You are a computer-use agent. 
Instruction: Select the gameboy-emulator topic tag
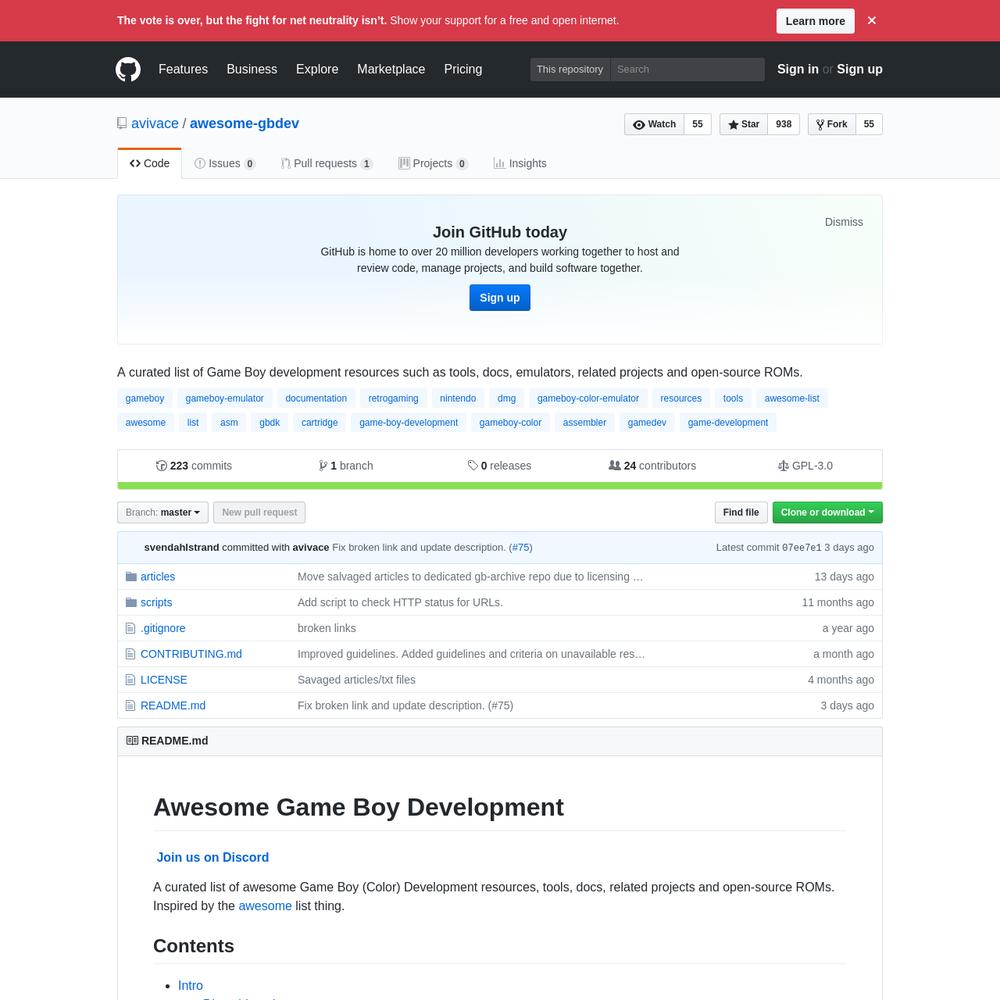pyautogui.click(x=224, y=399)
